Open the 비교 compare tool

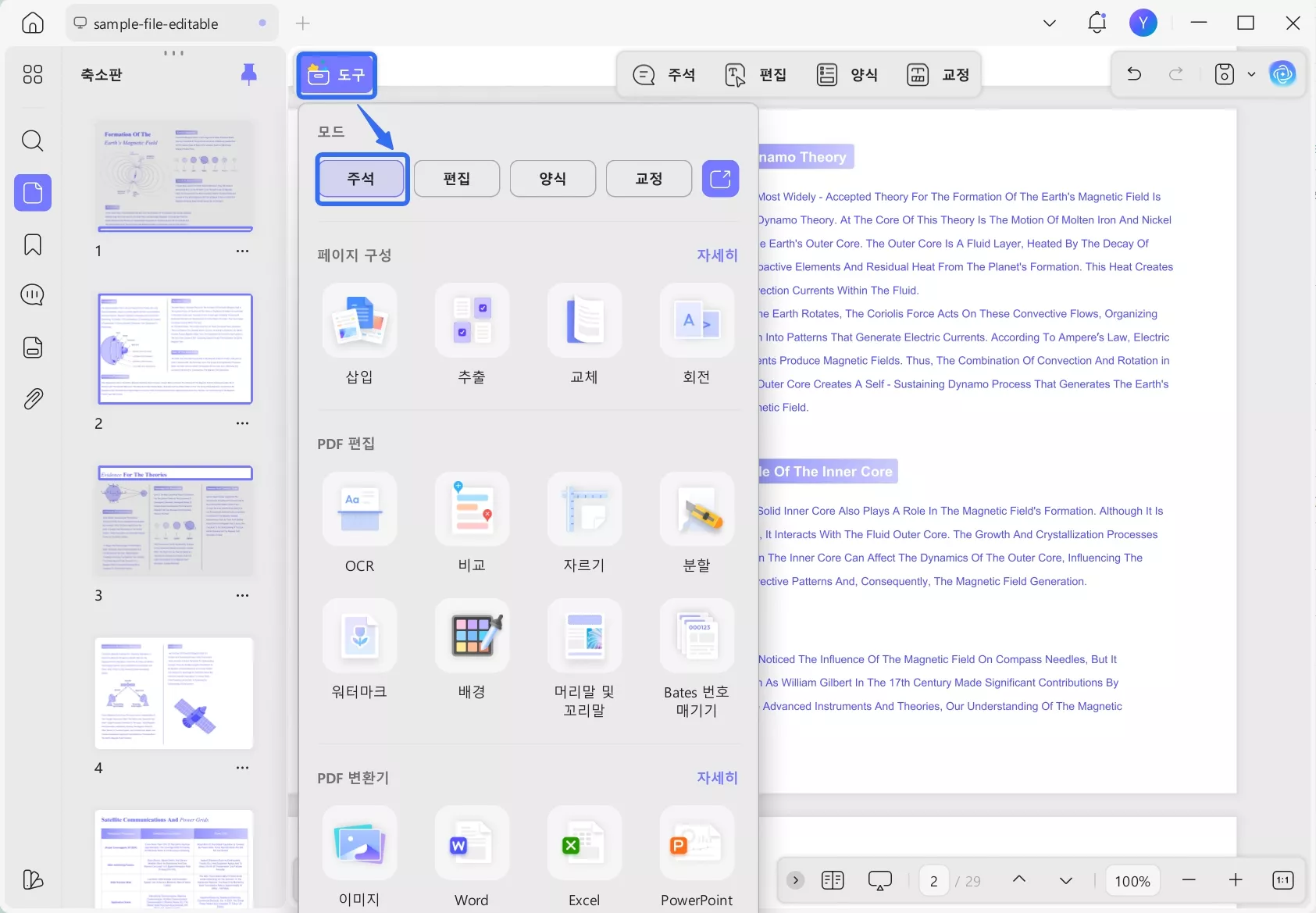click(x=472, y=523)
